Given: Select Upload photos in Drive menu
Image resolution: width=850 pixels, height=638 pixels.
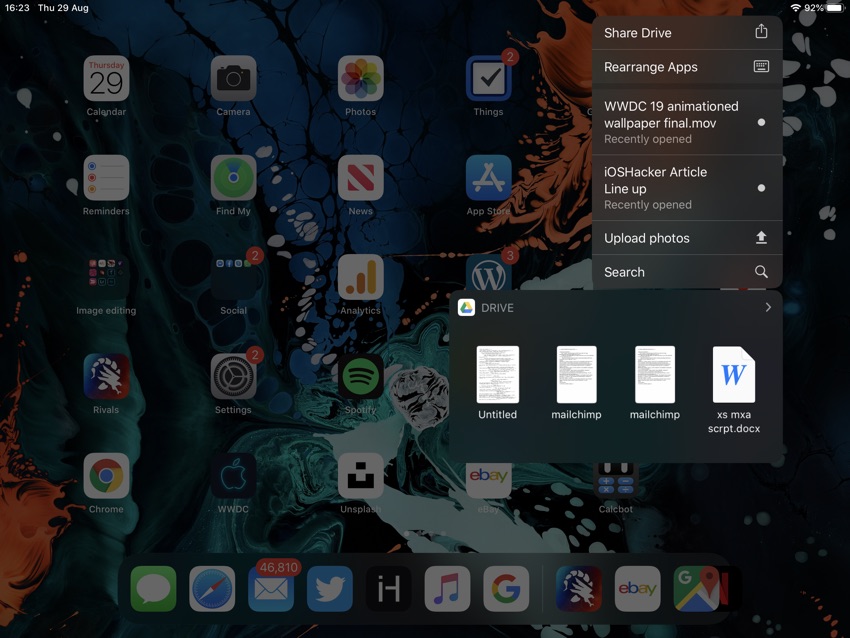Looking at the screenshot, I should click(x=687, y=238).
